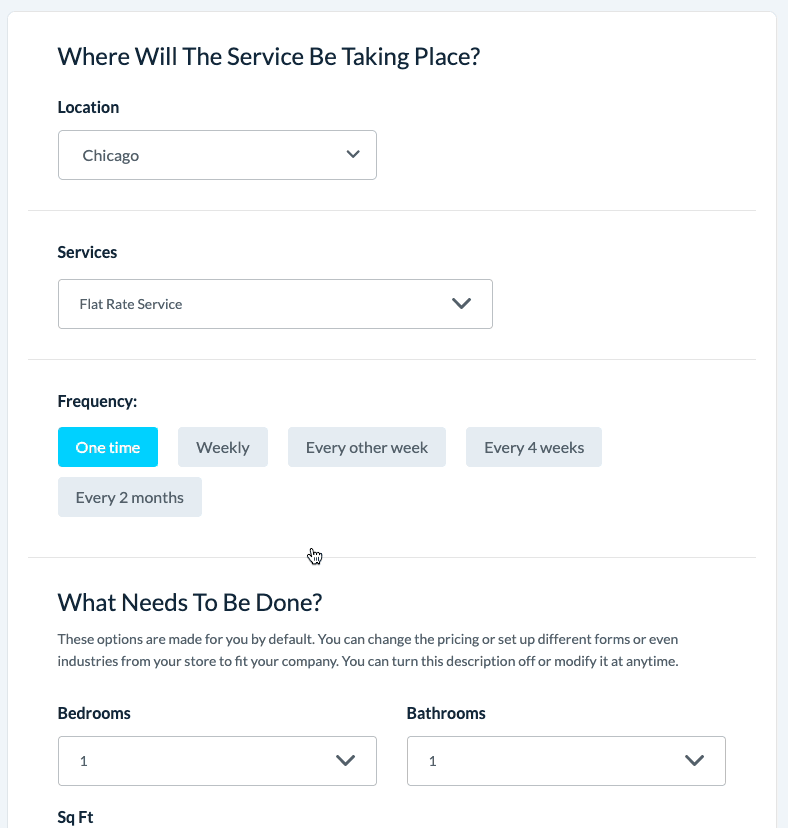Click the default options description paragraph
The image size is (788, 828).
coord(368,650)
